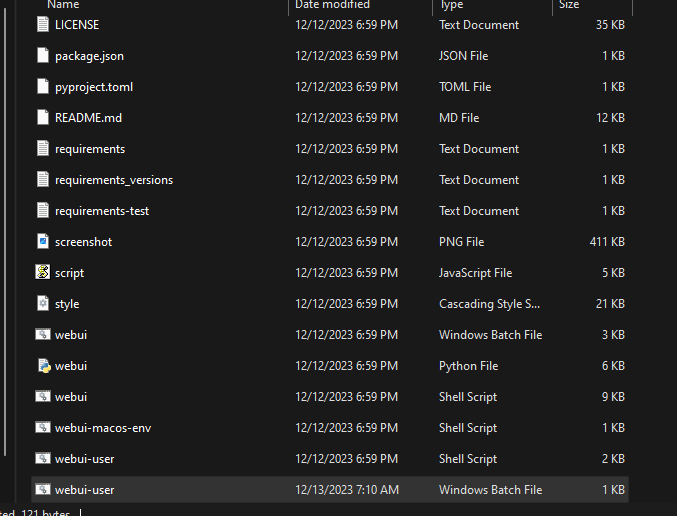Click the pyproject.toml file icon

point(43,86)
